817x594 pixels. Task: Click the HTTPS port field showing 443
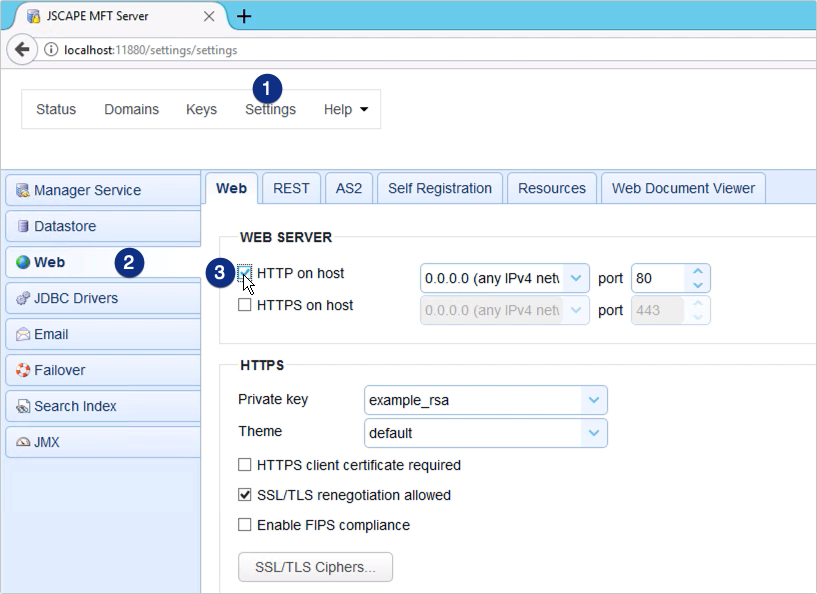[659, 310]
